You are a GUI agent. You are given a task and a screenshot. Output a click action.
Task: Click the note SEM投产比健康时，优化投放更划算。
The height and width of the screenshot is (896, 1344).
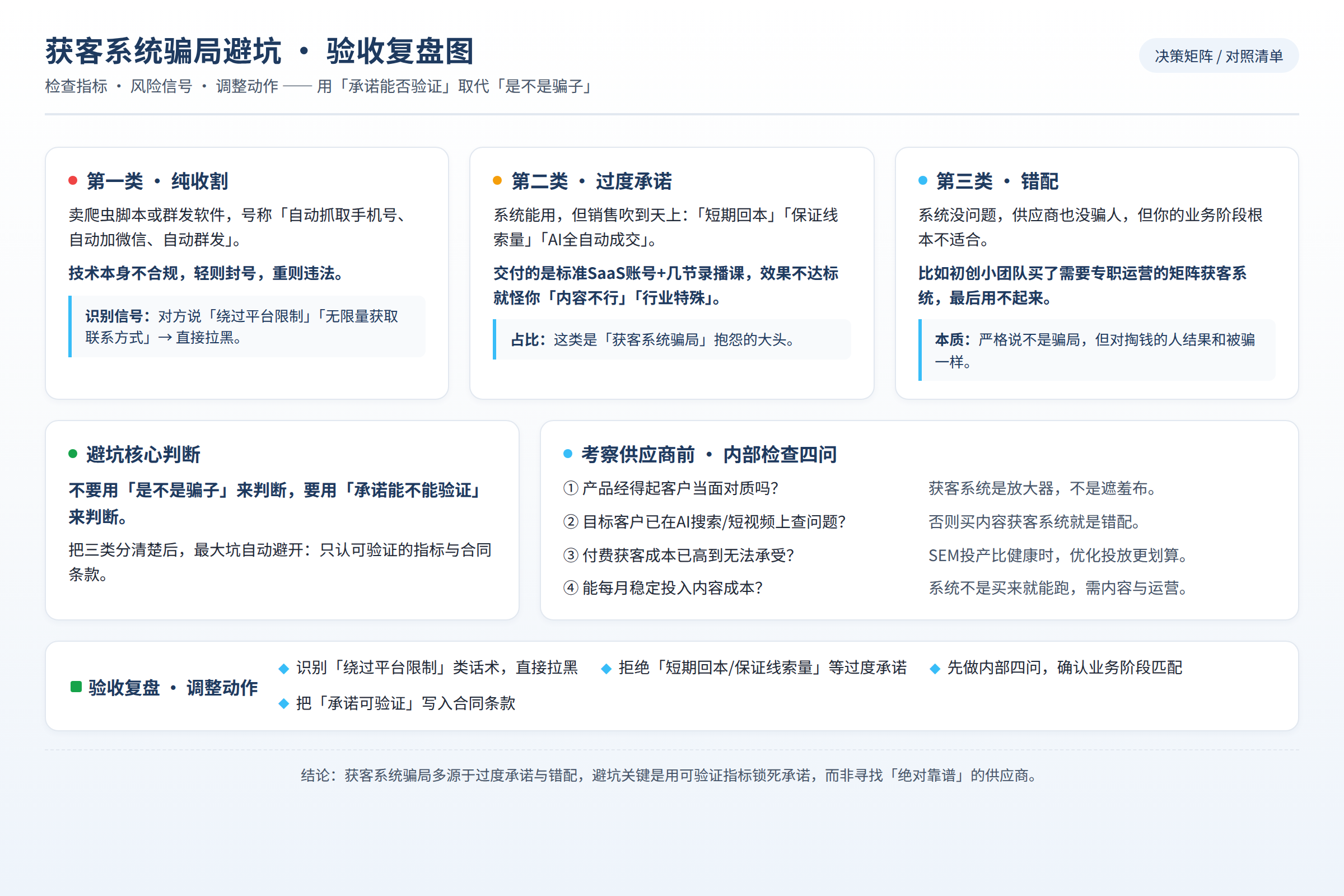(x=1058, y=556)
